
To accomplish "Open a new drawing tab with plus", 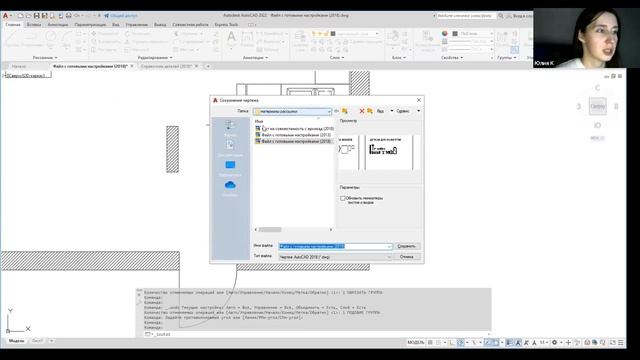I will [208, 66].
